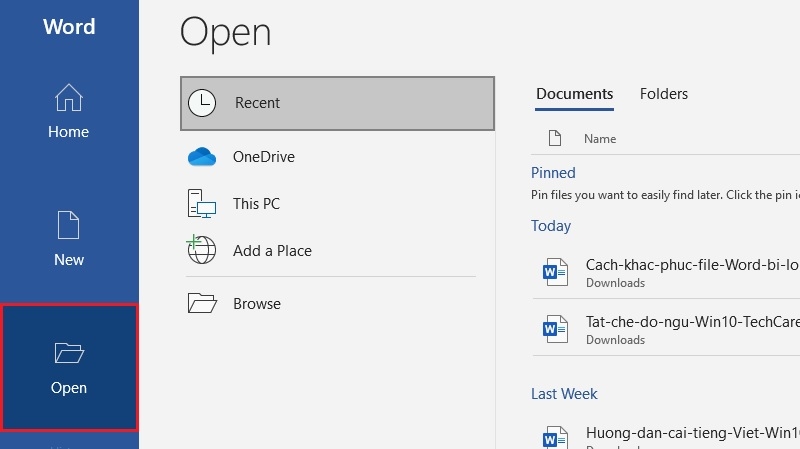Sort by the Name column header
The height and width of the screenshot is (449, 800).
coord(600,139)
